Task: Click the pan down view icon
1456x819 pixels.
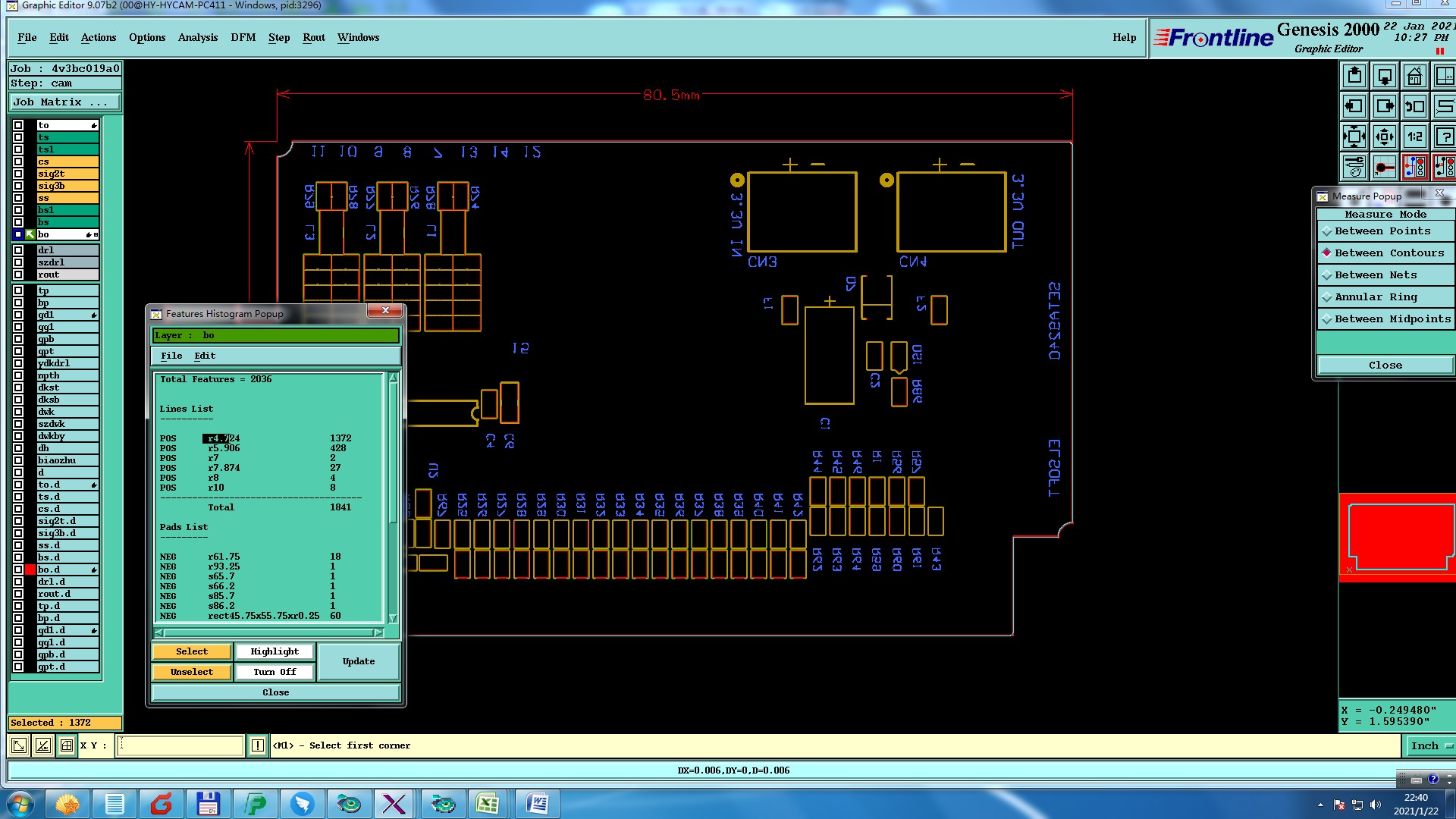Action: tap(1385, 77)
